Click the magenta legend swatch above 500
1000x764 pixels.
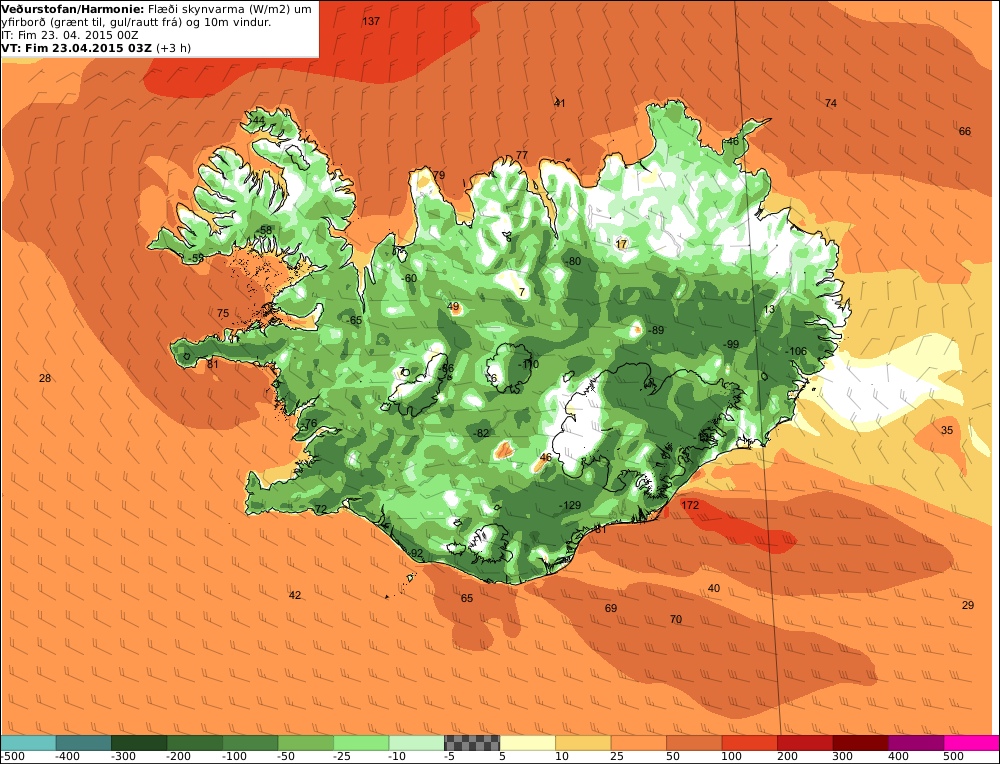[x=971, y=743]
